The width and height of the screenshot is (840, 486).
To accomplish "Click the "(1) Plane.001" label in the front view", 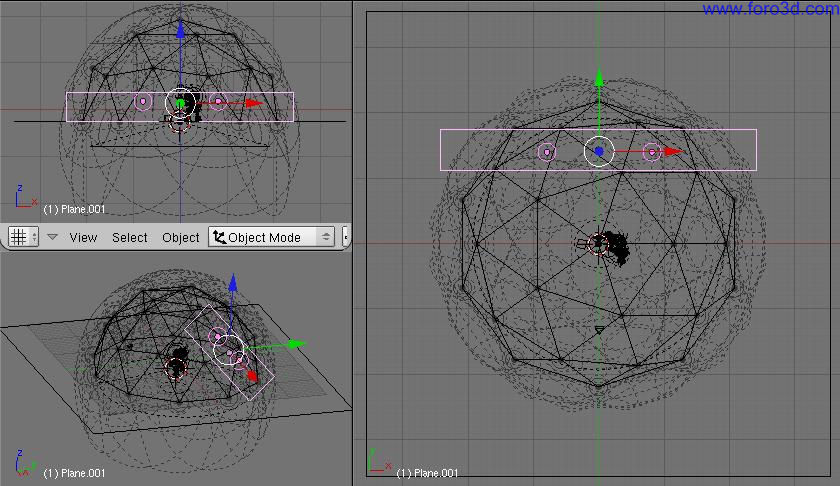I will [74, 209].
